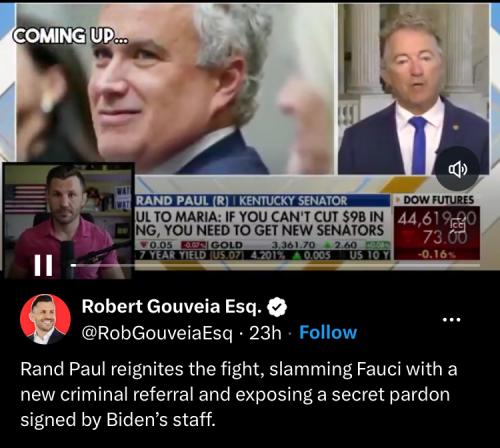Mute the video with the speaker icon
Viewport: 500px width, 448px height.
pyautogui.click(x=458, y=170)
